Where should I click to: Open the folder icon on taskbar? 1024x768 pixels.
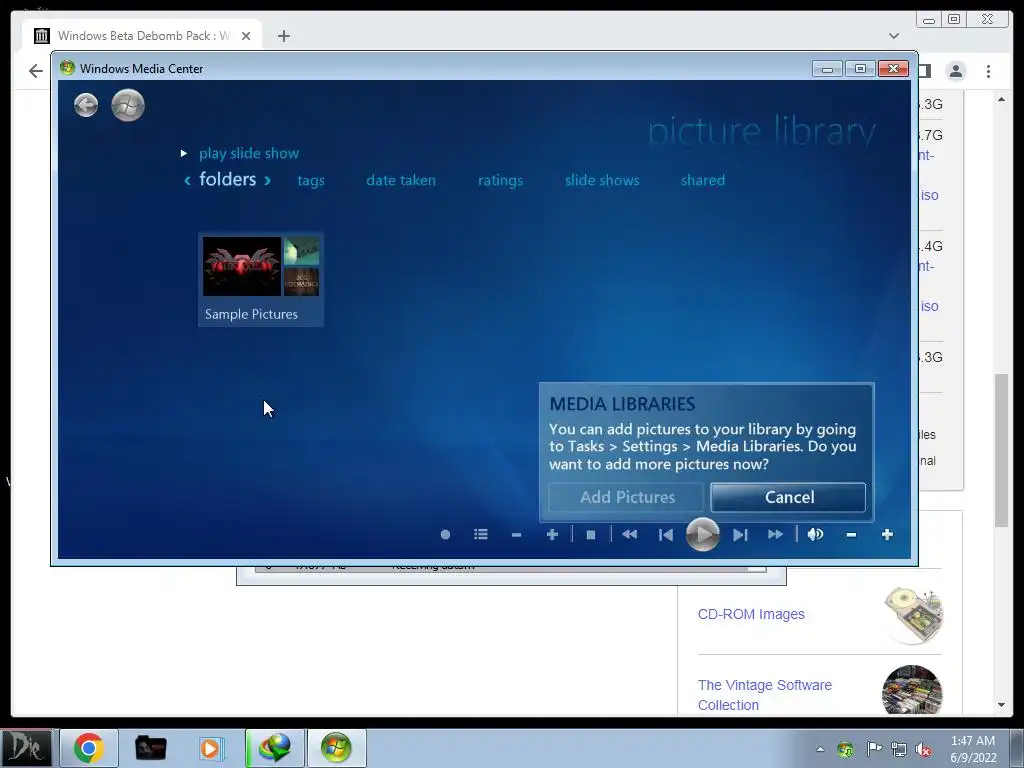click(150, 748)
